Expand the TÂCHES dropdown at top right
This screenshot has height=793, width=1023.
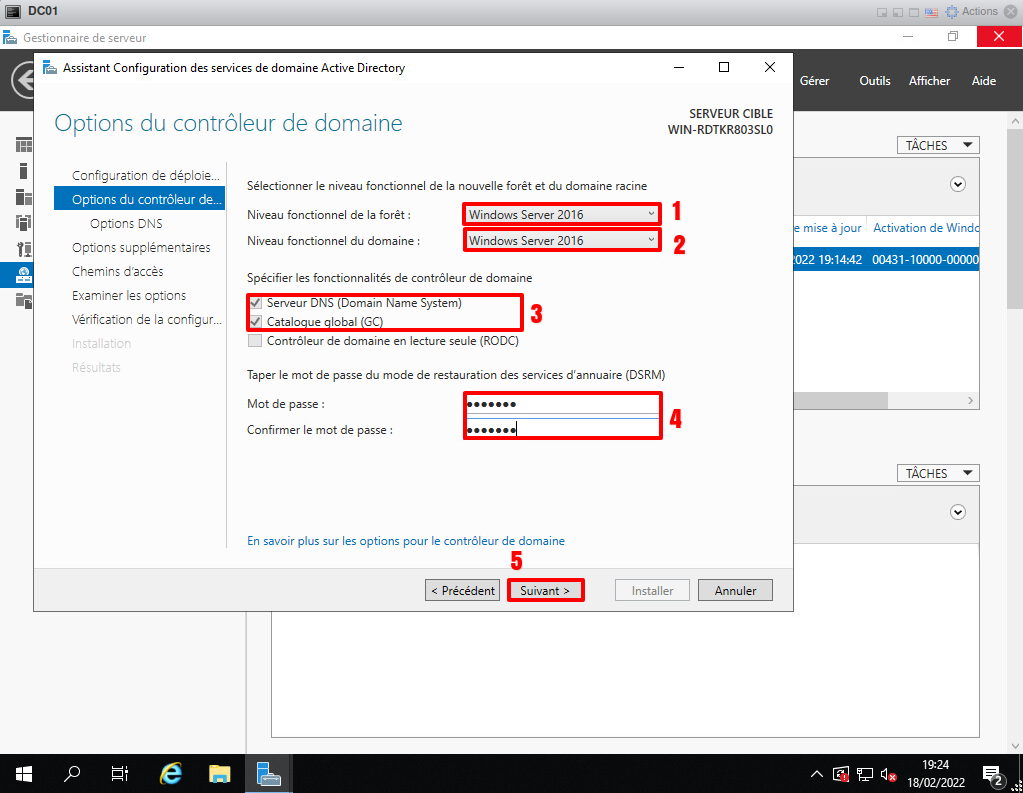(x=937, y=146)
